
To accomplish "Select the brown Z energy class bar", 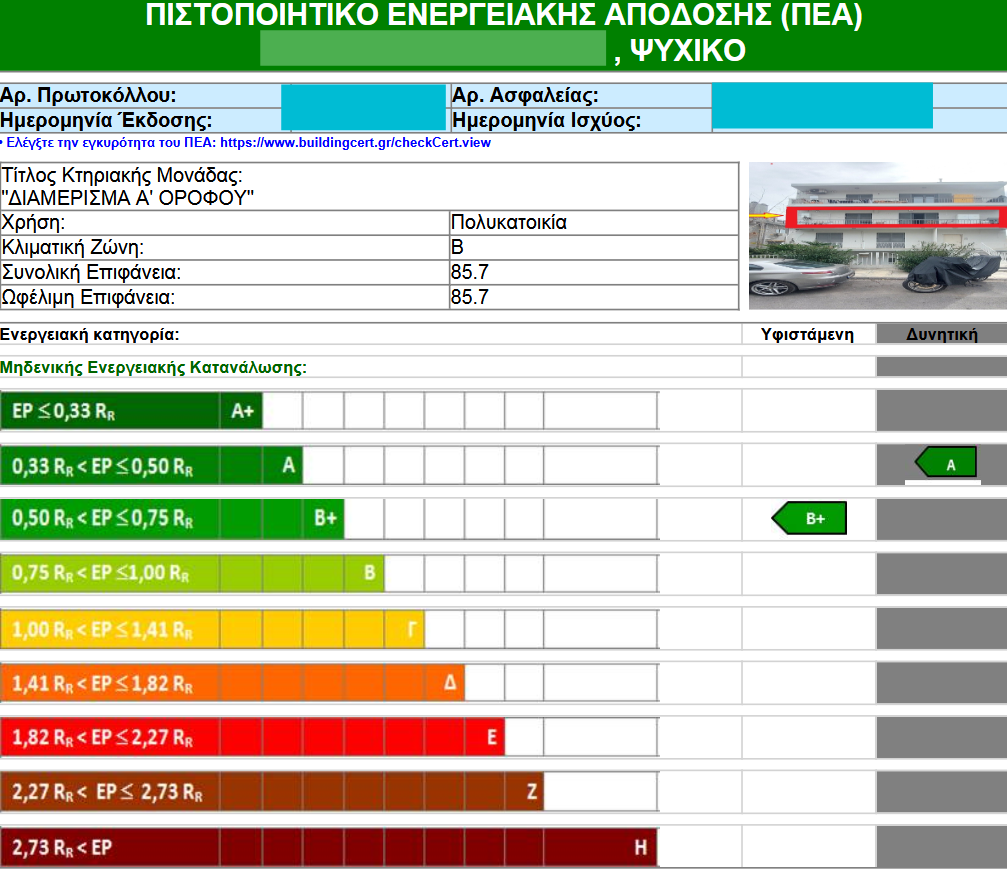I will click(270, 794).
